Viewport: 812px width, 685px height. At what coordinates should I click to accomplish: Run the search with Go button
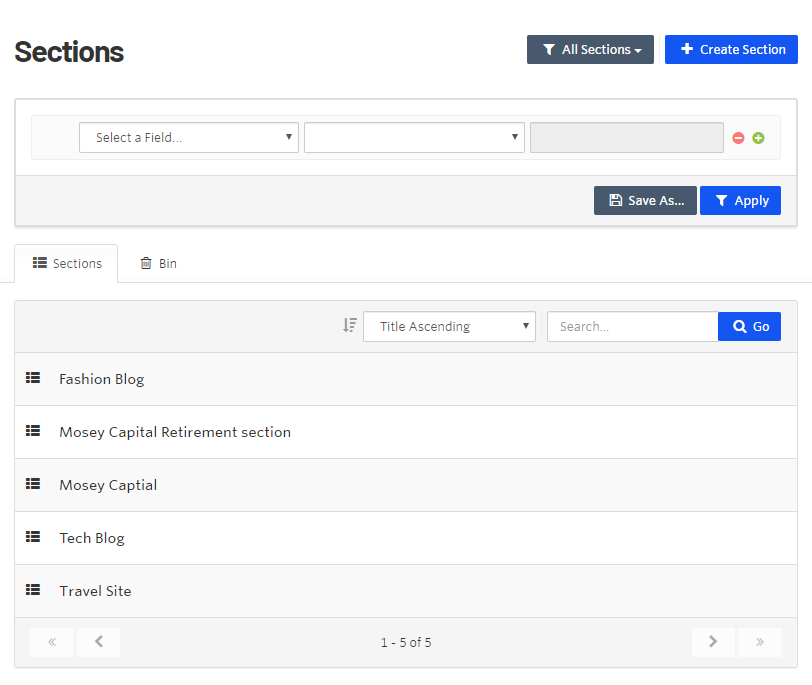tap(749, 326)
